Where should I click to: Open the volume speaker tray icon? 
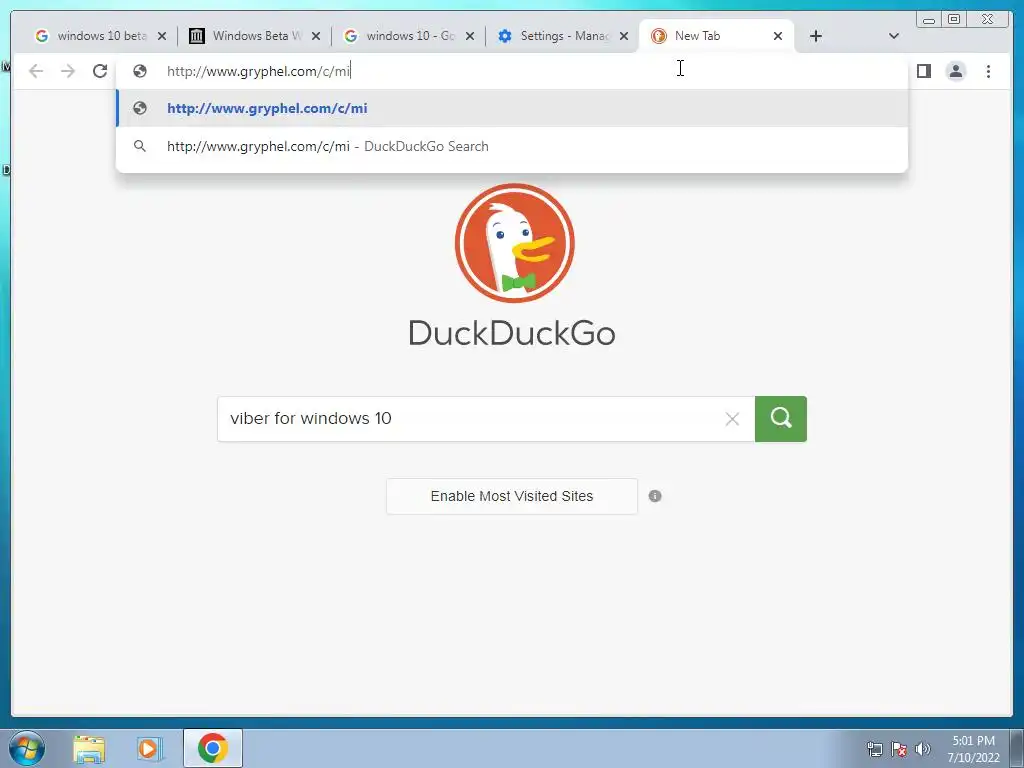tap(923, 749)
